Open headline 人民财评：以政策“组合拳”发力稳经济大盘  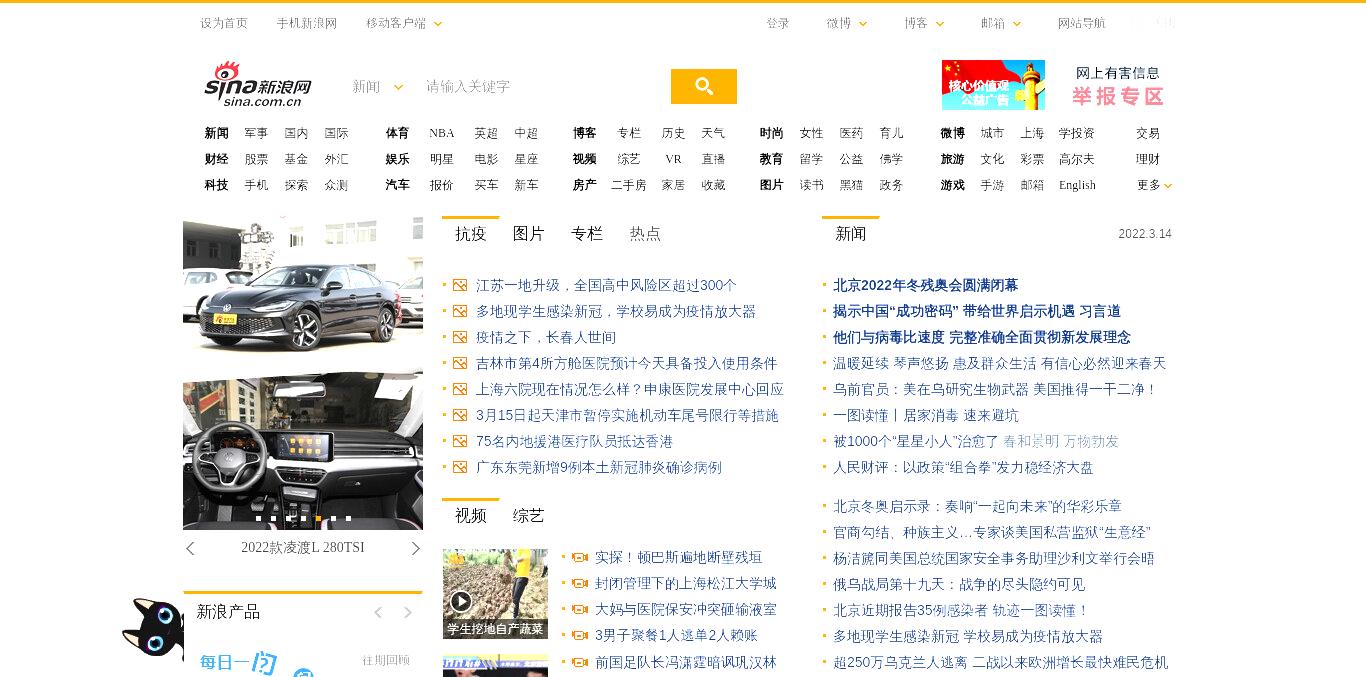[963, 467]
